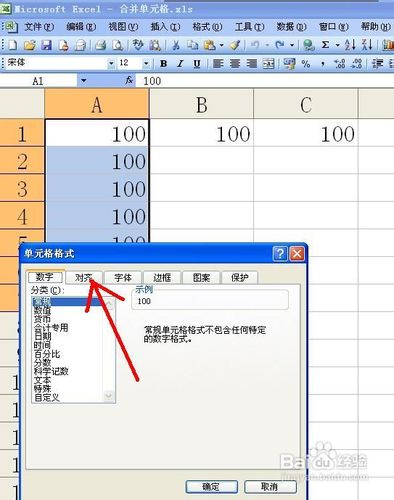Click the Permission icon in toolbar

click(63, 45)
